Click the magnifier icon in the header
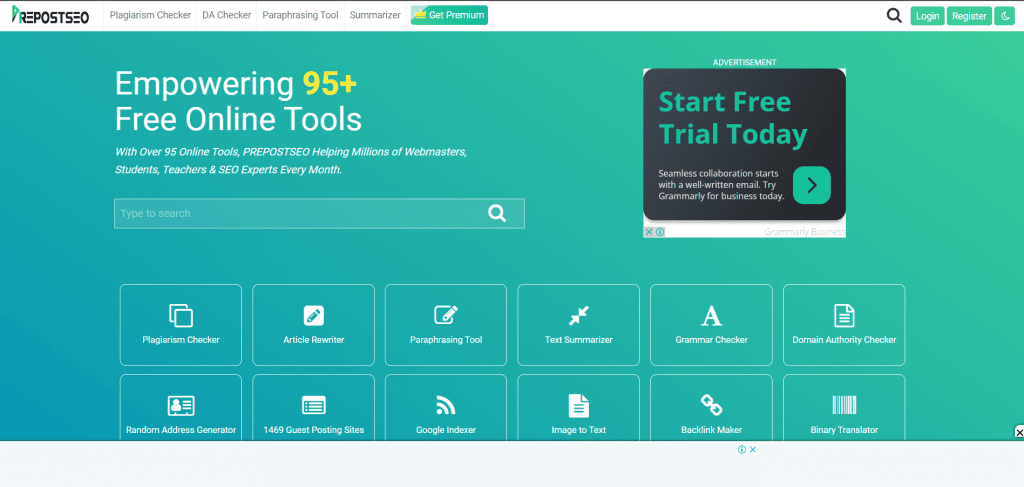 (894, 15)
